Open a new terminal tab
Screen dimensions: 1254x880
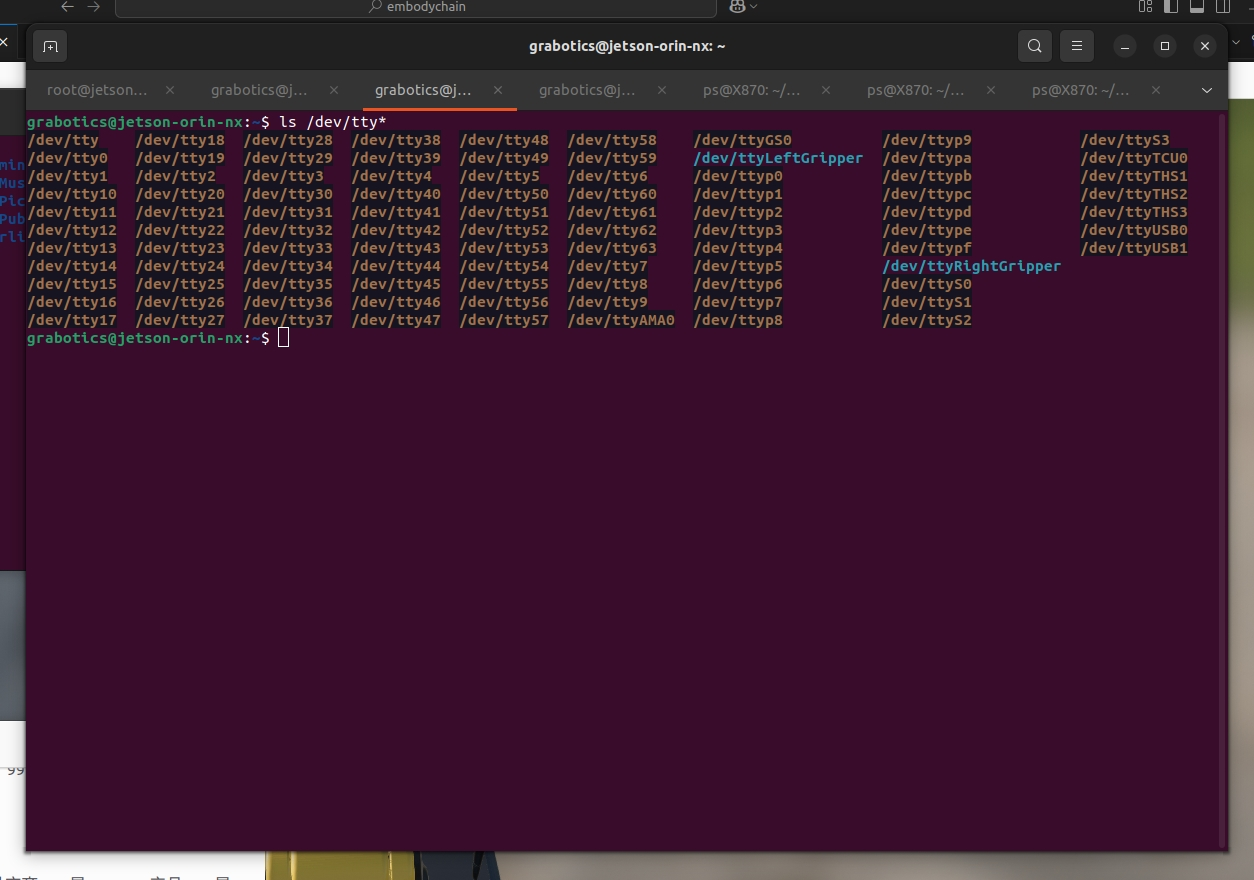coord(50,46)
